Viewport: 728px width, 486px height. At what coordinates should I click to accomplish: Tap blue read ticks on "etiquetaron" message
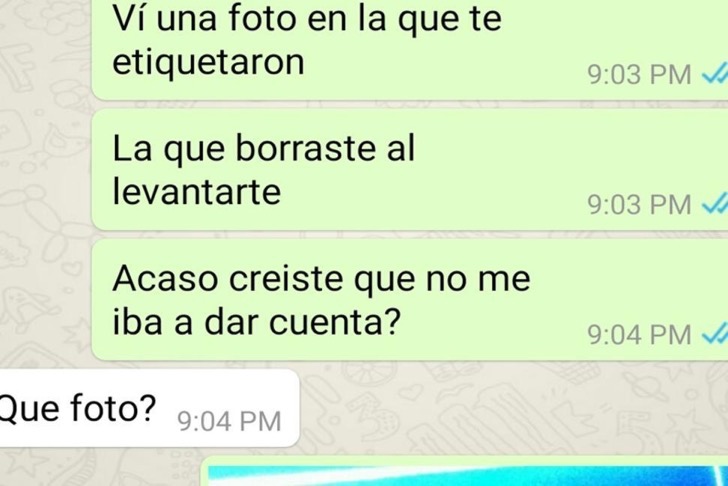[x=714, y=74]
